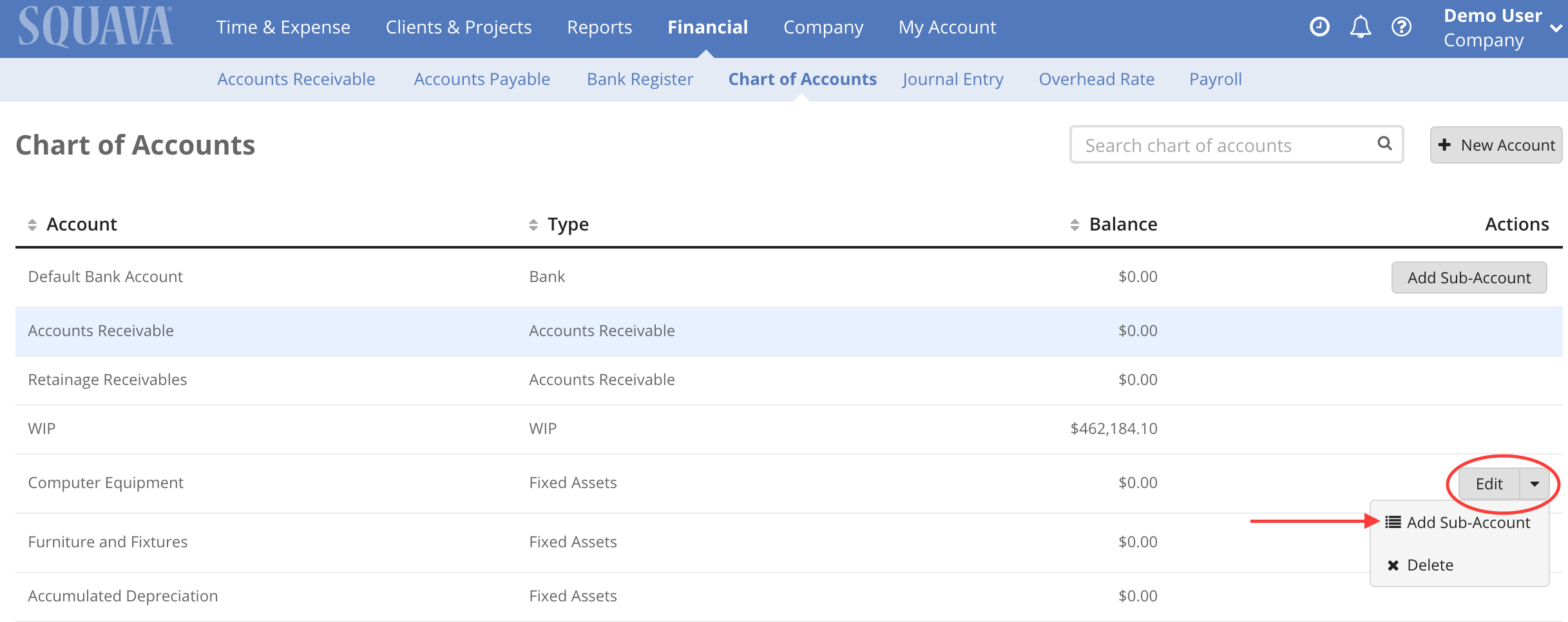This screenshot has height=622, width=1568.
Task: Click the plus icon on New Account
Action: click(1445, 145)
